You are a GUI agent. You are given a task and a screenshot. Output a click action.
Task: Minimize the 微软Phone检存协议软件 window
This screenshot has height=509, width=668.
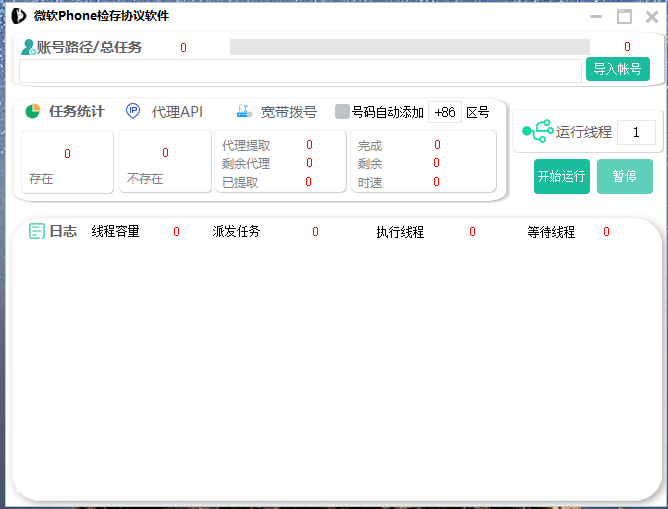(597, 16)
